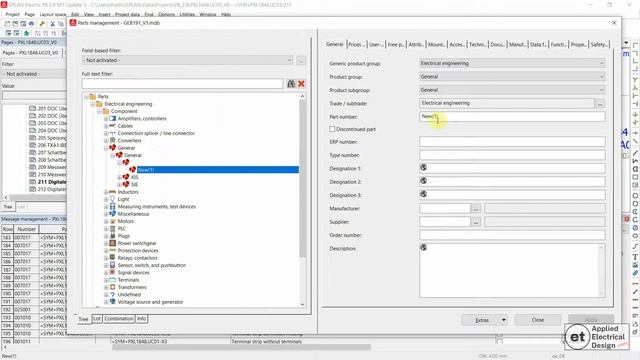The height and width of the screenshot is (360, 640).
Task: Click into the Full-text filter field
Action: click(182, 84)
